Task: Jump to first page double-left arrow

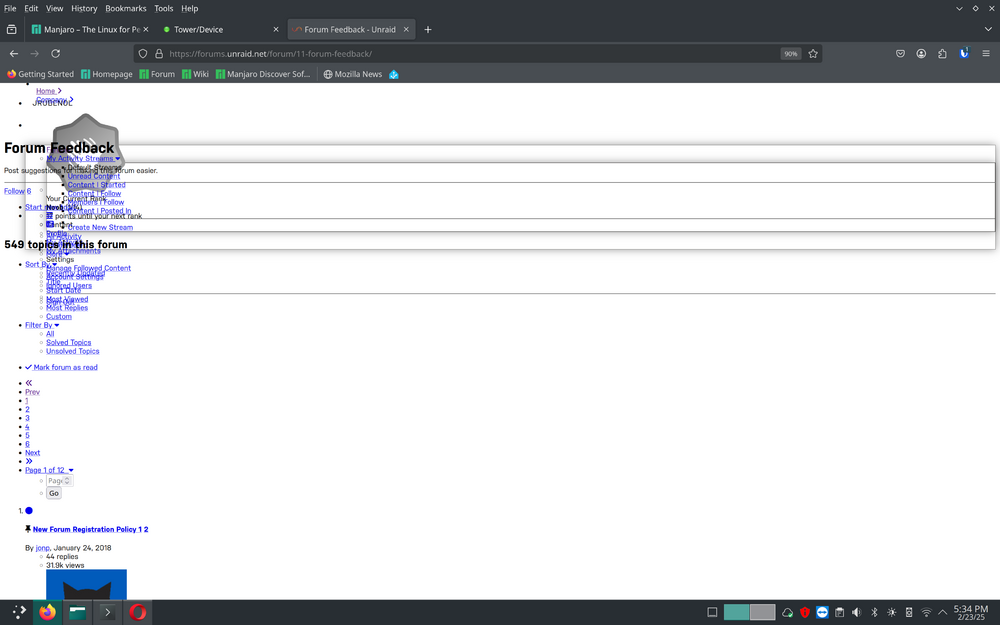Action: pos(29,383)
